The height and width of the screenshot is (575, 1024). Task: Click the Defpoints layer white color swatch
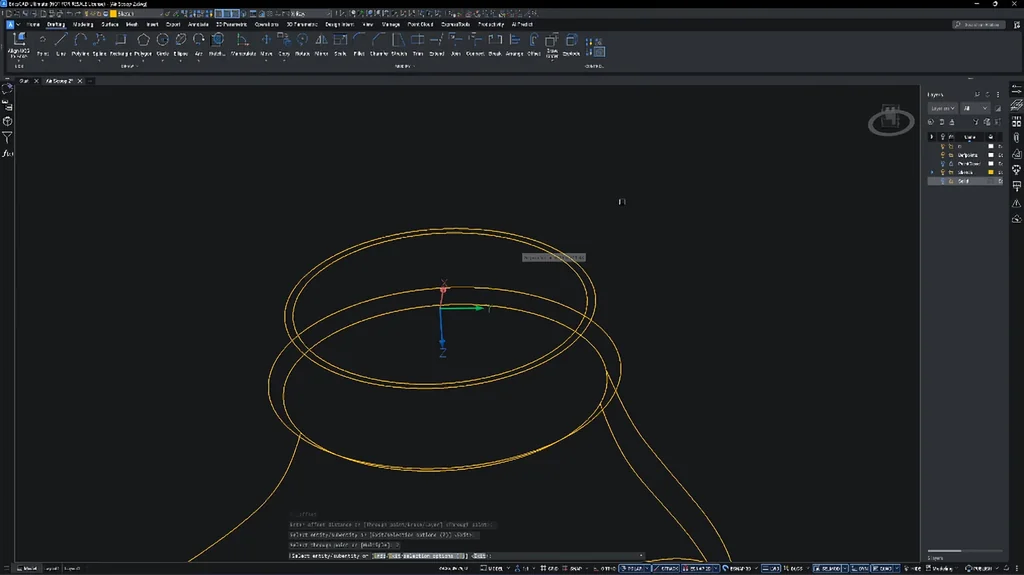coord(991,155)
